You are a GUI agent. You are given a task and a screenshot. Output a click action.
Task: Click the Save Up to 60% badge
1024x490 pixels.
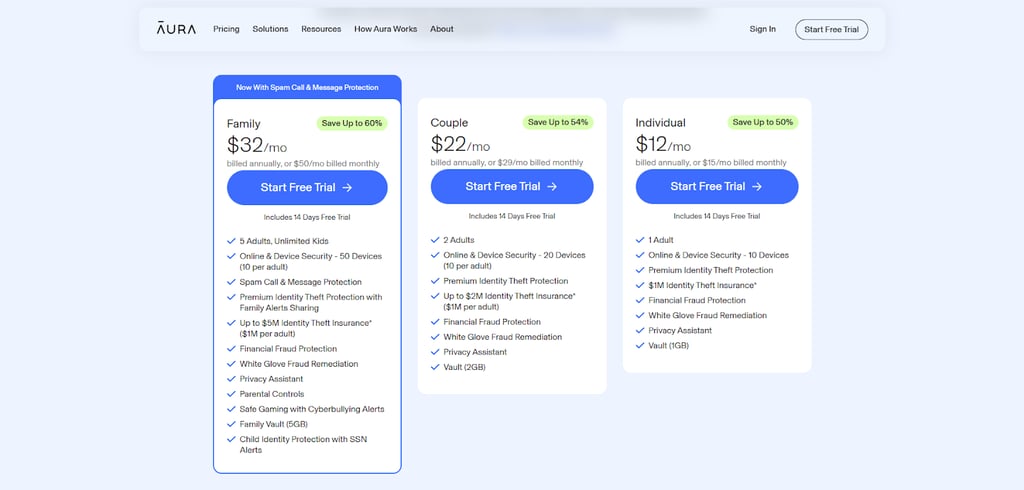coord(352,123)
